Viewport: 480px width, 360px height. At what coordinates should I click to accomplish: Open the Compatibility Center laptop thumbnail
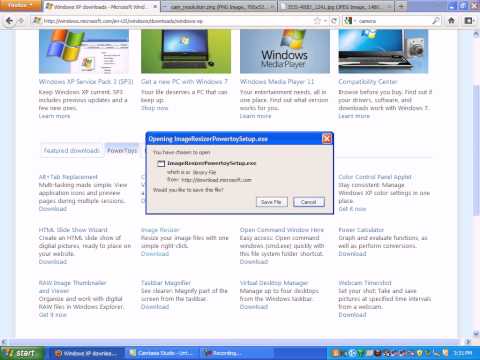pyautogui.click(x=383, y=51)
